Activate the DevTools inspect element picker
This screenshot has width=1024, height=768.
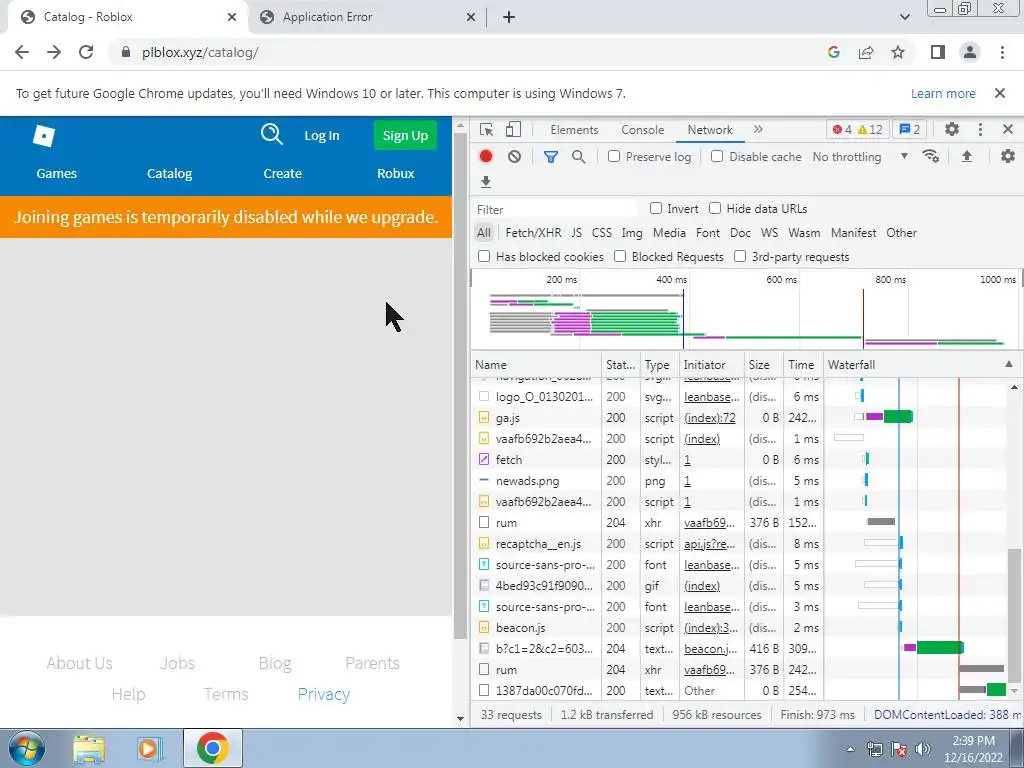coord(486,129)
